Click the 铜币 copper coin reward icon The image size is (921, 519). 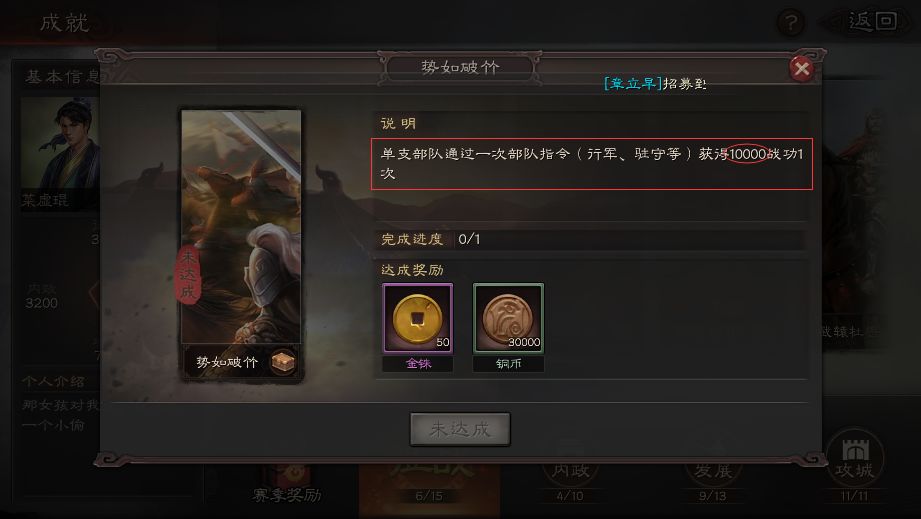(x=509, y=318)
